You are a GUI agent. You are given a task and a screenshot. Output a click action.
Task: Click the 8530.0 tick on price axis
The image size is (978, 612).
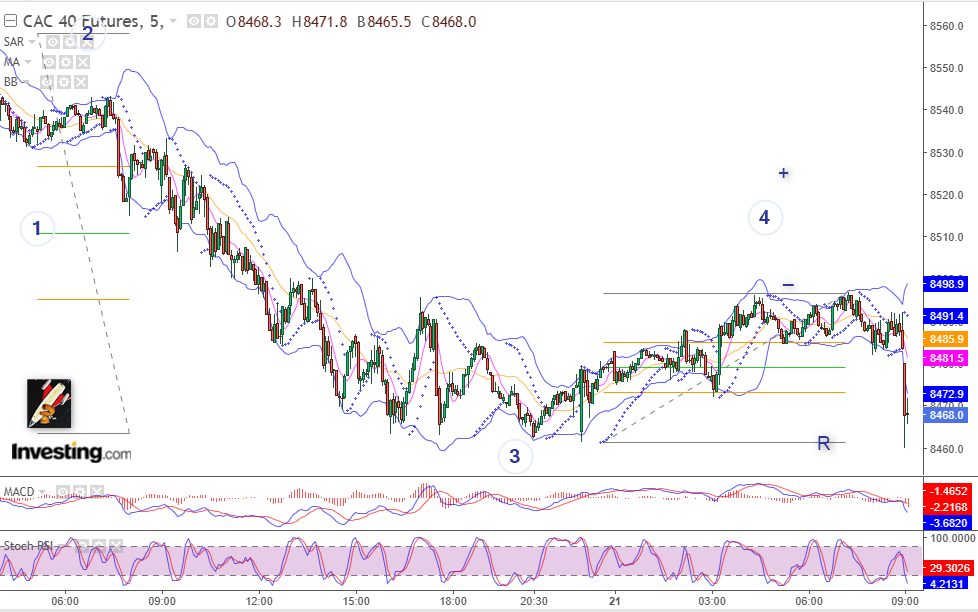(x=946, y=153)
